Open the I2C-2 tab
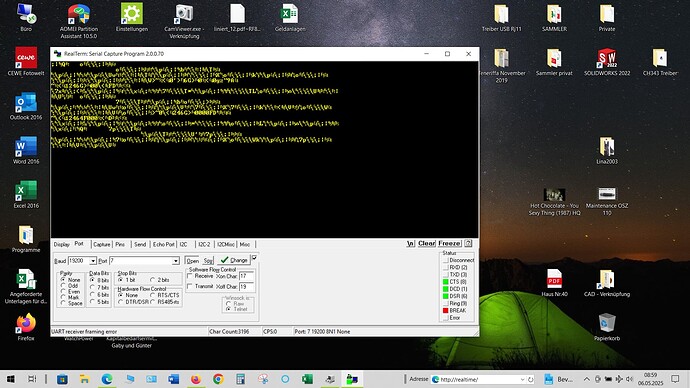The height and width of the screenshot is (388, 690). [x=204, y=244]
